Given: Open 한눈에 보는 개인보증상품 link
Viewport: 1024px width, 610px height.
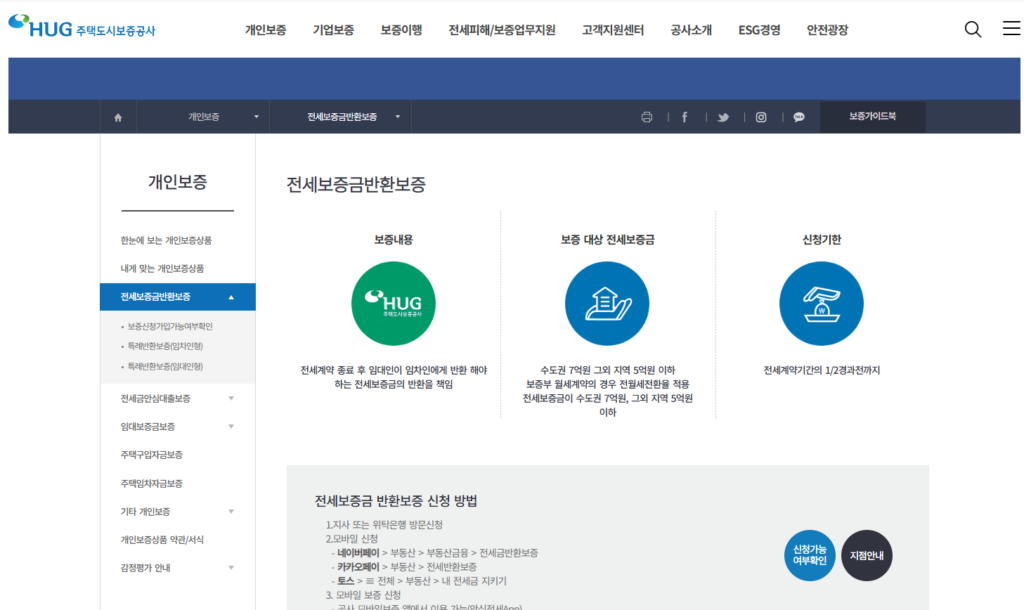Looking at the screenshot, I should [x=166, y=240].
